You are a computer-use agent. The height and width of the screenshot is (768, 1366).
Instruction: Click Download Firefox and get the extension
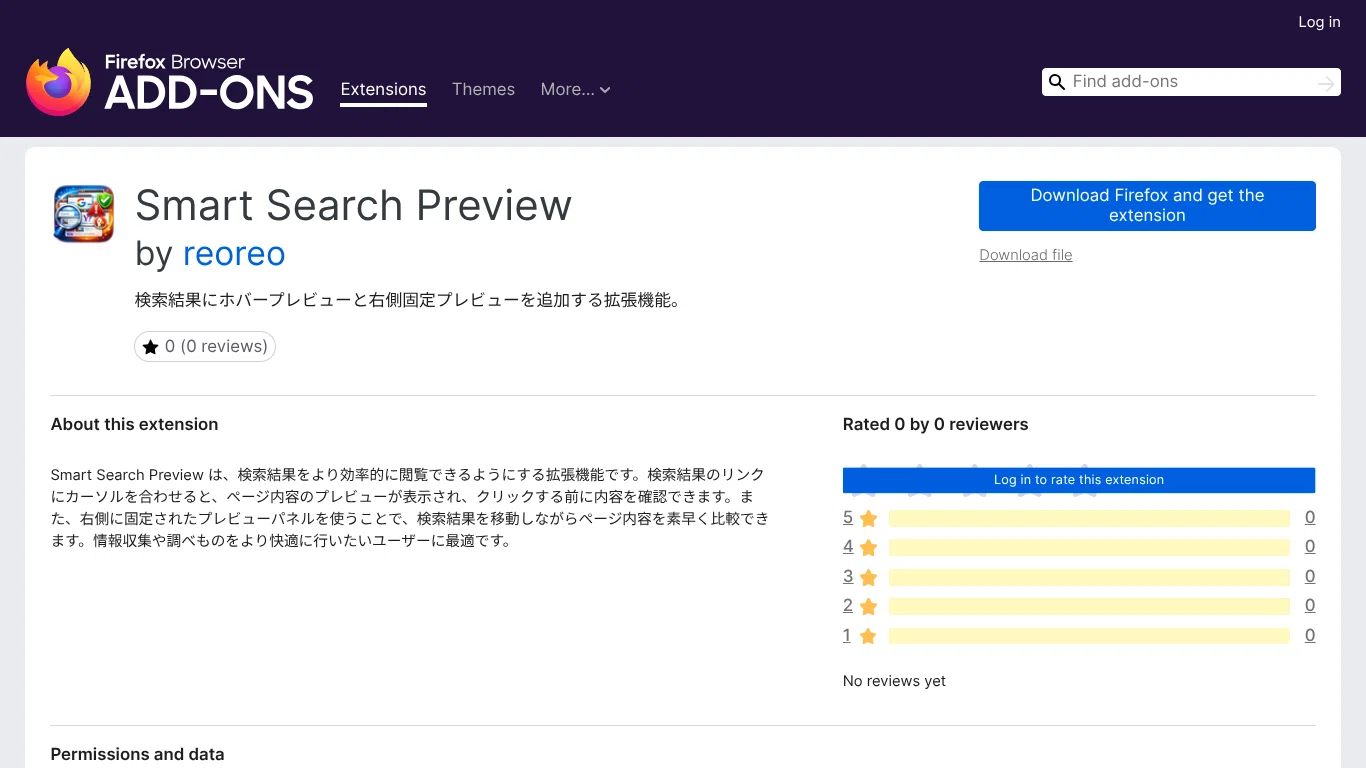pyautogui.click(x=1147, y=206)
